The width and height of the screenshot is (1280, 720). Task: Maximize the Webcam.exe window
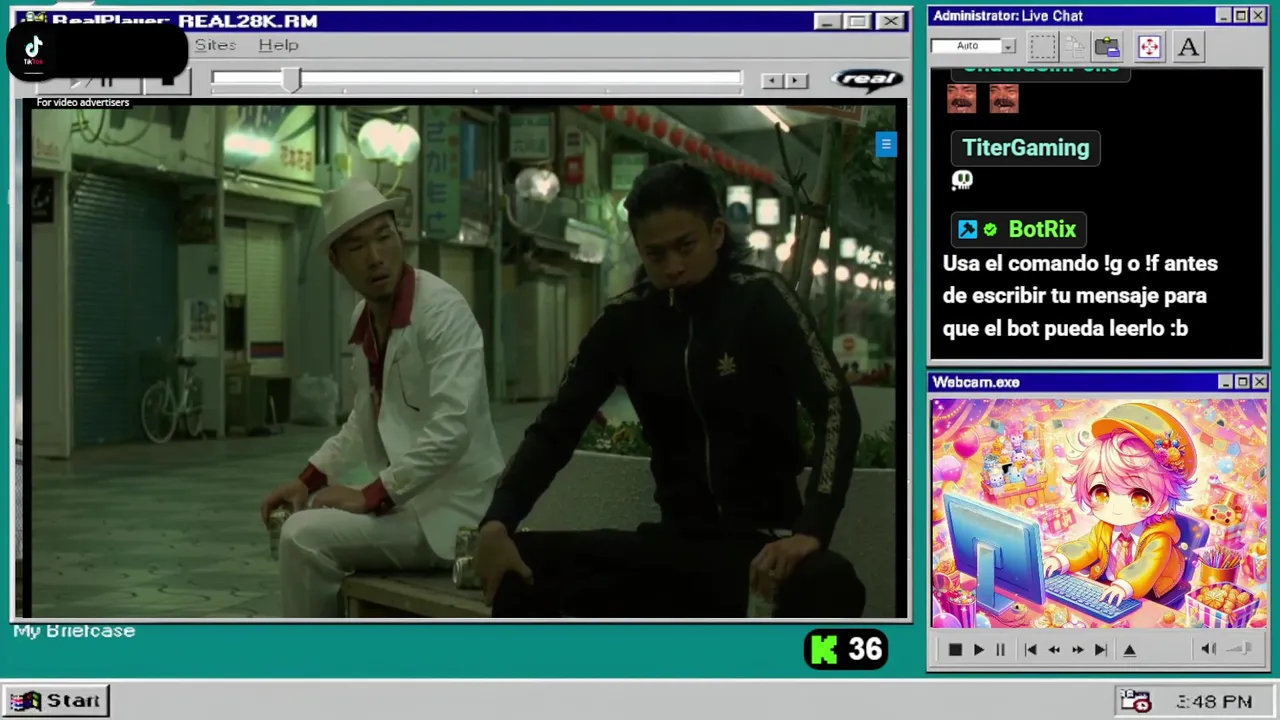coord(1243,382)
